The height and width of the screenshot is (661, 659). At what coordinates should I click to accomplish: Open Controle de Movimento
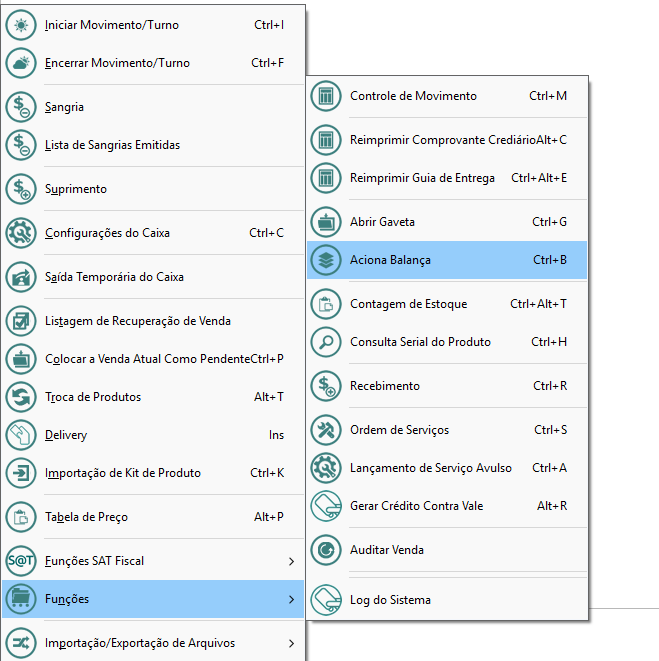[413, 97]
